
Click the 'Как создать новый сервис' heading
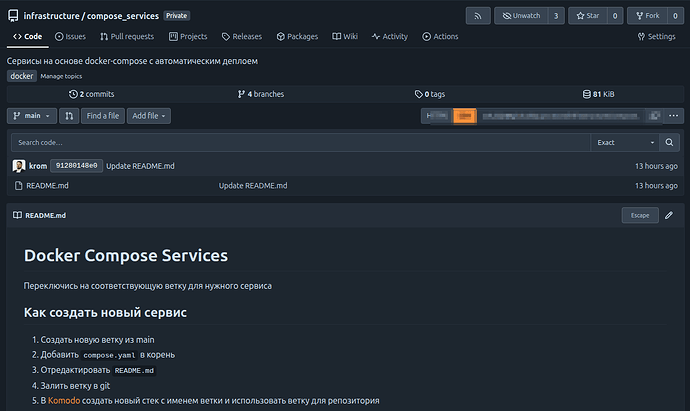pyautogui.click(x=105, y=312)
